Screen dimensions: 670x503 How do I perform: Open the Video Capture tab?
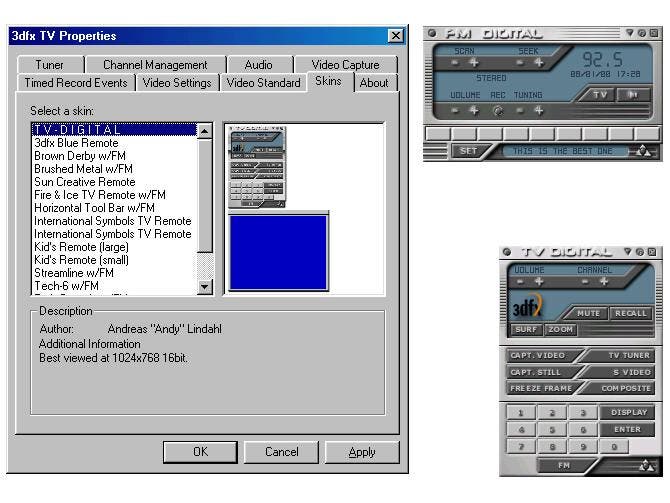coord(345,65)
